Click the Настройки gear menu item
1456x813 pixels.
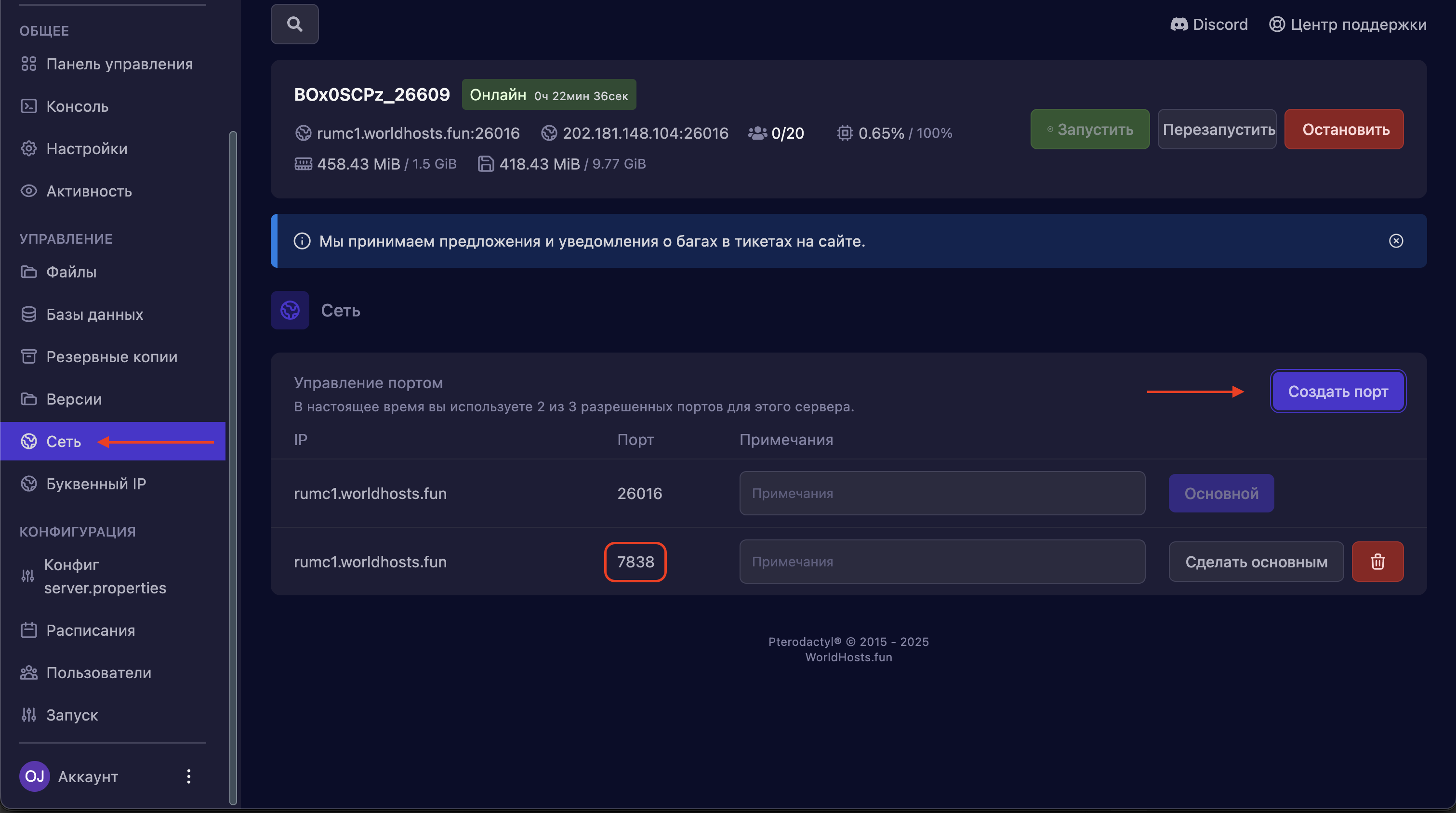pos(86,149)
